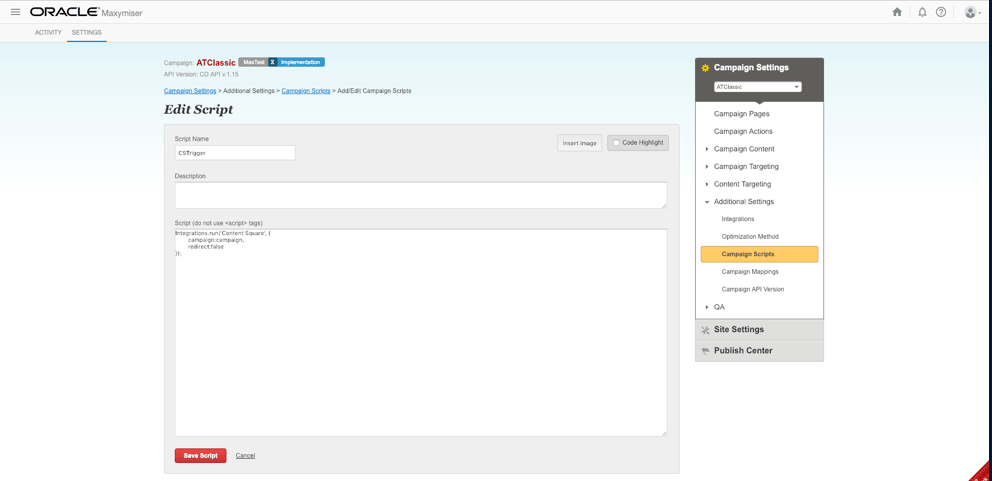Click the Site Settings tools icon
The image size is (992, 481).
705,330
